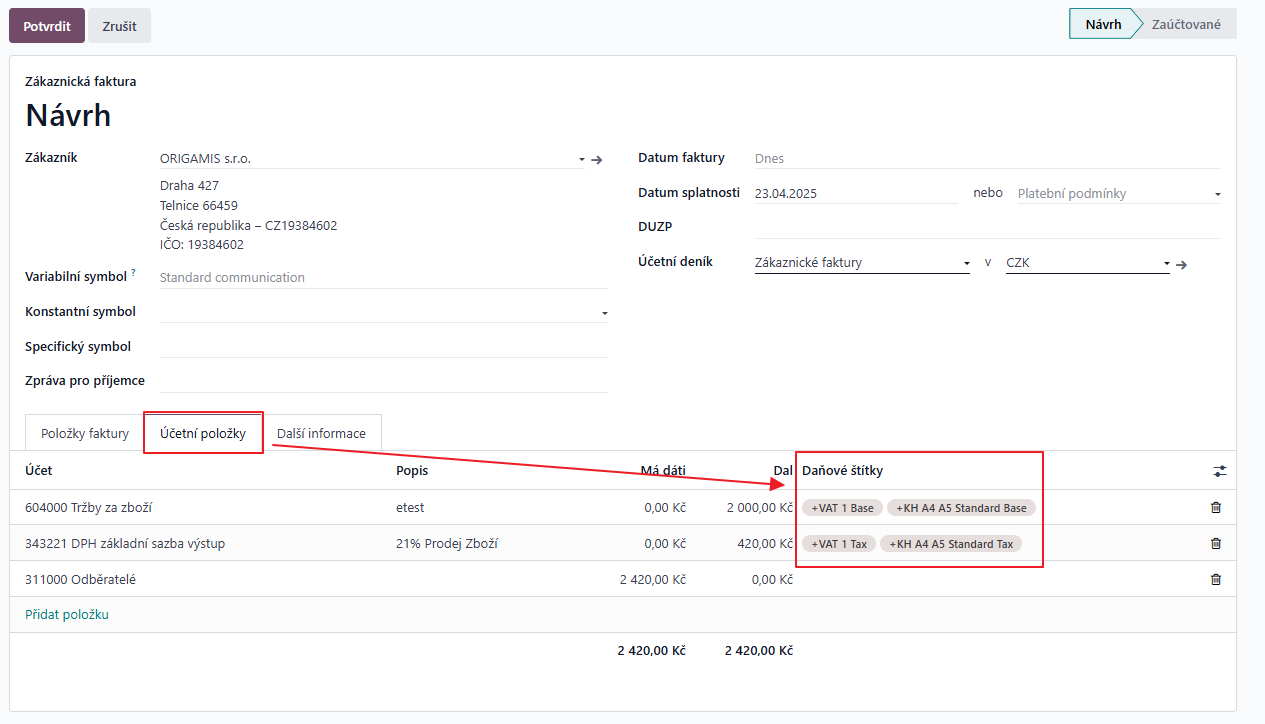Image resolution: width=1265 pixels, height=724 pixels.
Task: Open column settings icon in table header
Action: click(1219, 471)
